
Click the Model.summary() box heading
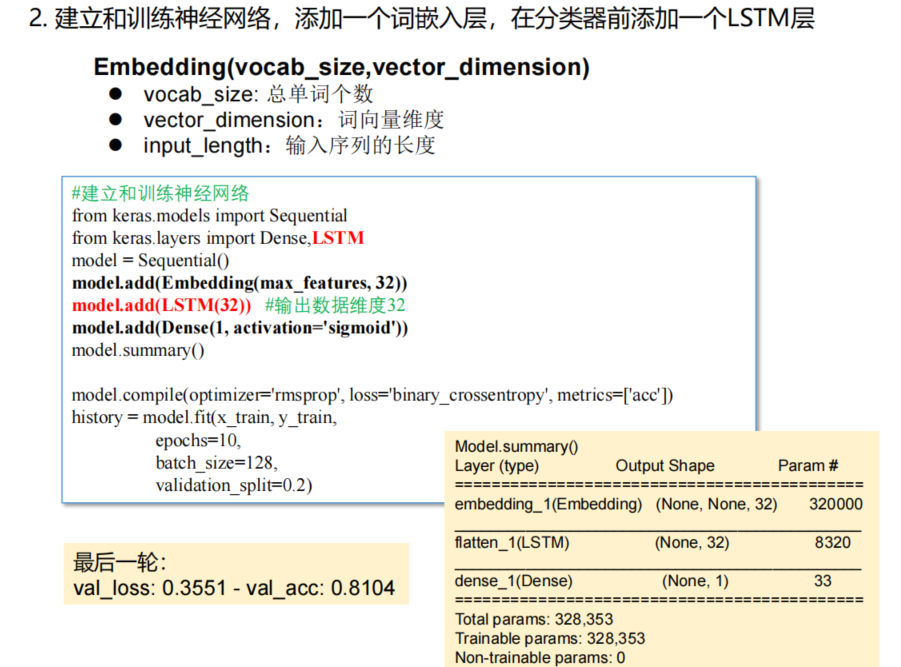point(517,446)
